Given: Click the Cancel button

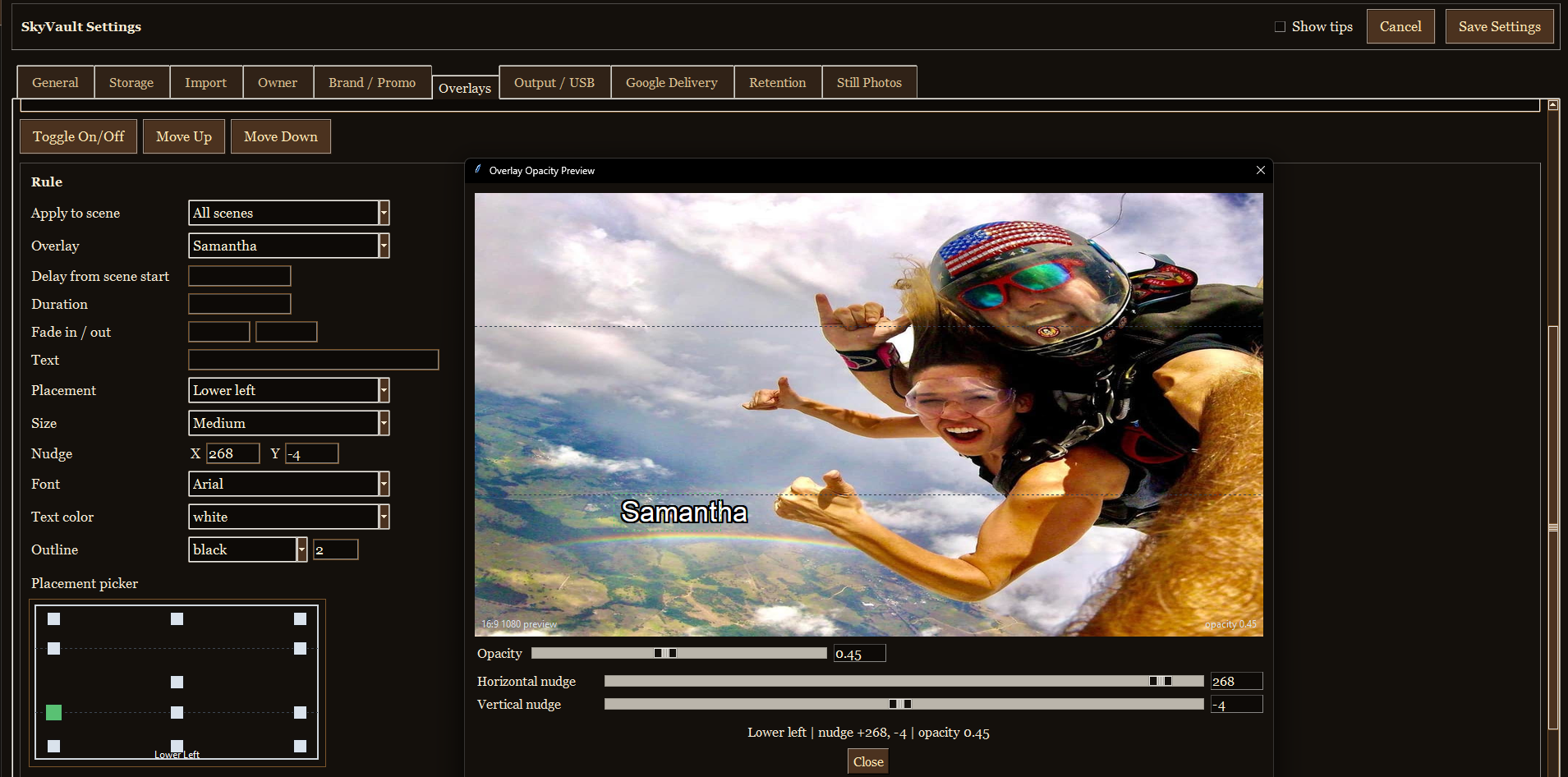Looking at the screenshot, I should tap(1400, 26).
